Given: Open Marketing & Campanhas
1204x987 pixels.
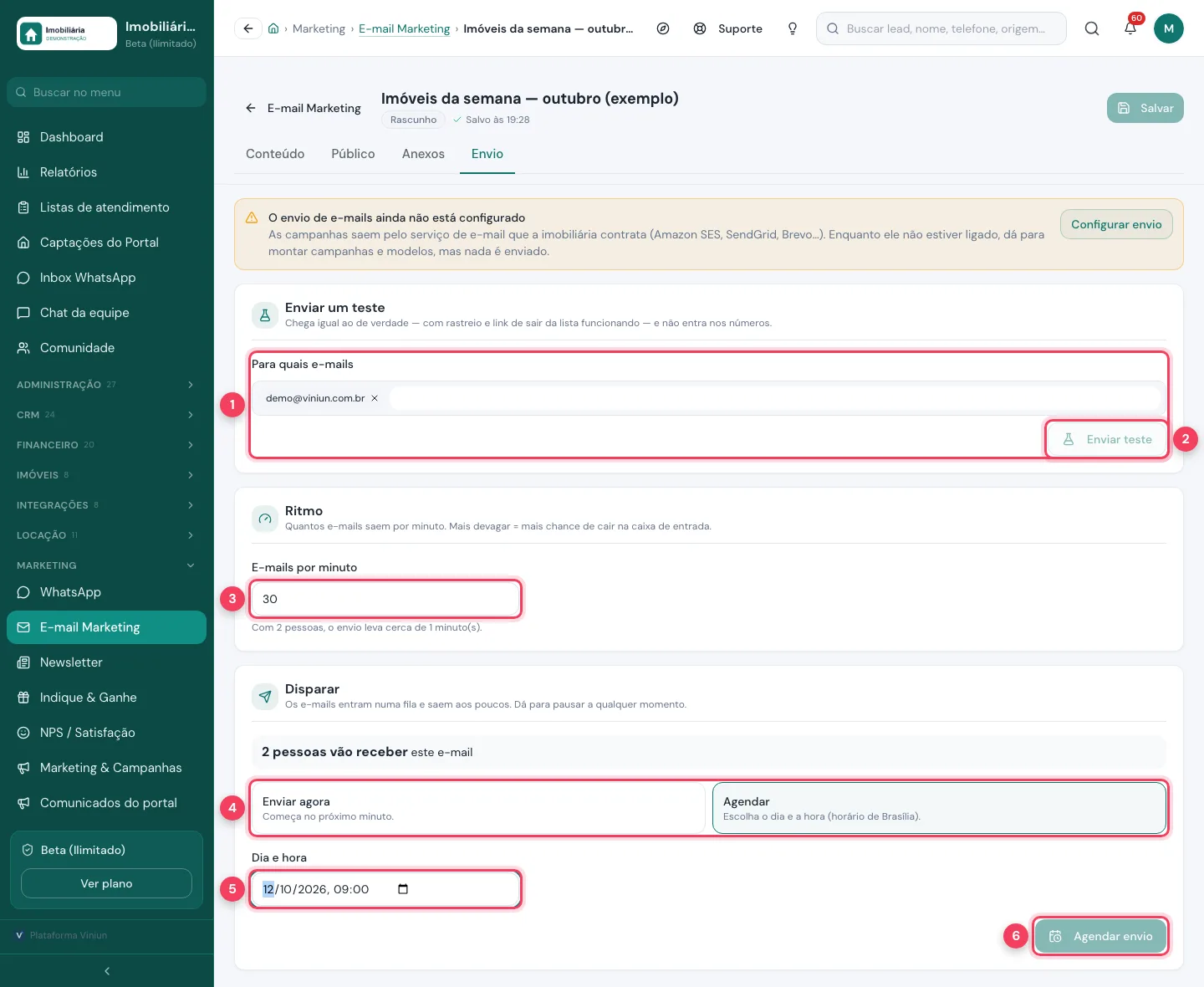Looking at the screenshot, I should 106,768.
